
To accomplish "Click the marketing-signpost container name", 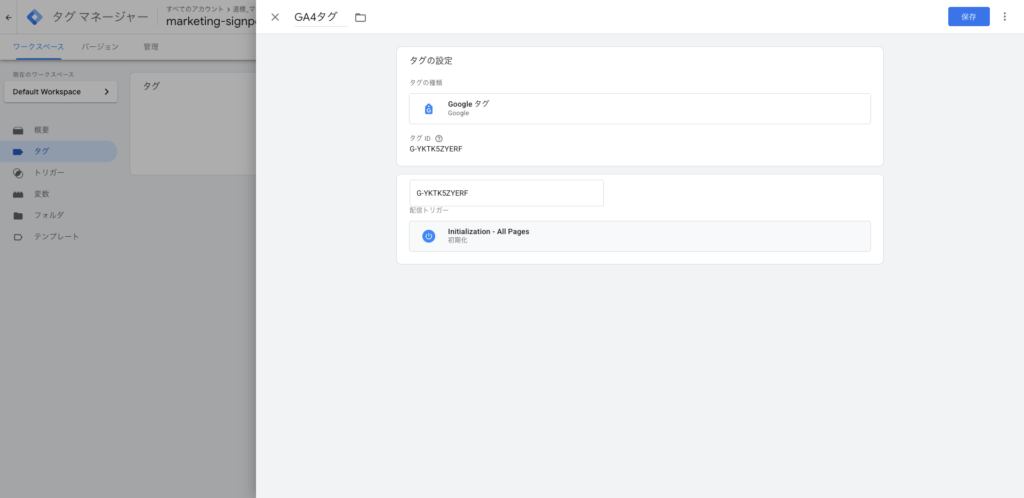I will (210, 22).
